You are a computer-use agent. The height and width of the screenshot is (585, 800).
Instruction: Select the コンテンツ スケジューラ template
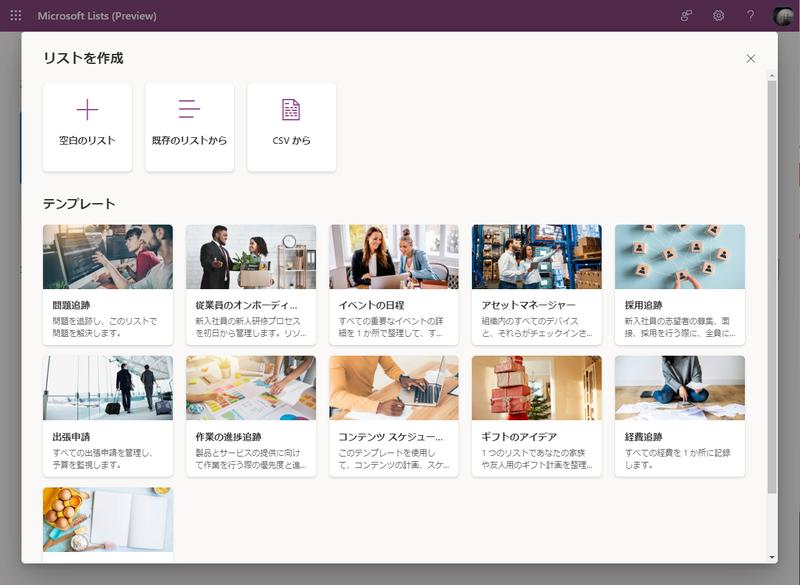click(394, 416)
